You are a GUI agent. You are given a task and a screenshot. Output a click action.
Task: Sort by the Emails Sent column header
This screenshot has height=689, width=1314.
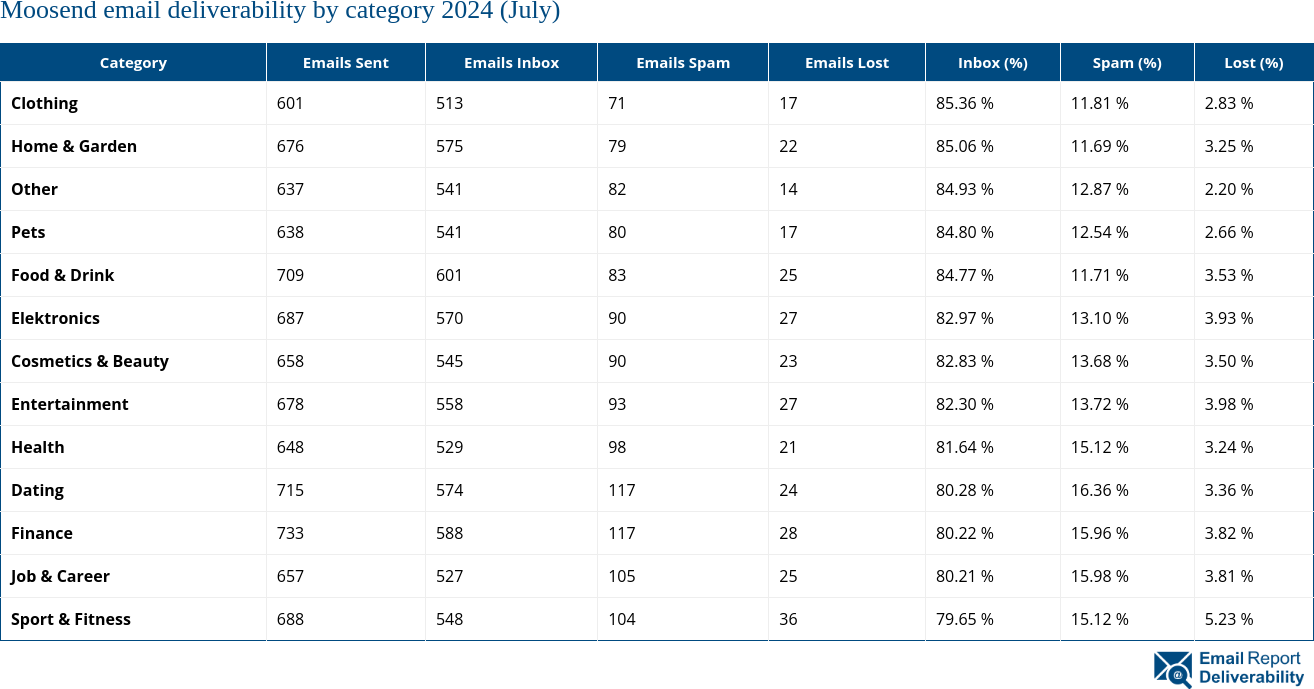coord(346,62)
